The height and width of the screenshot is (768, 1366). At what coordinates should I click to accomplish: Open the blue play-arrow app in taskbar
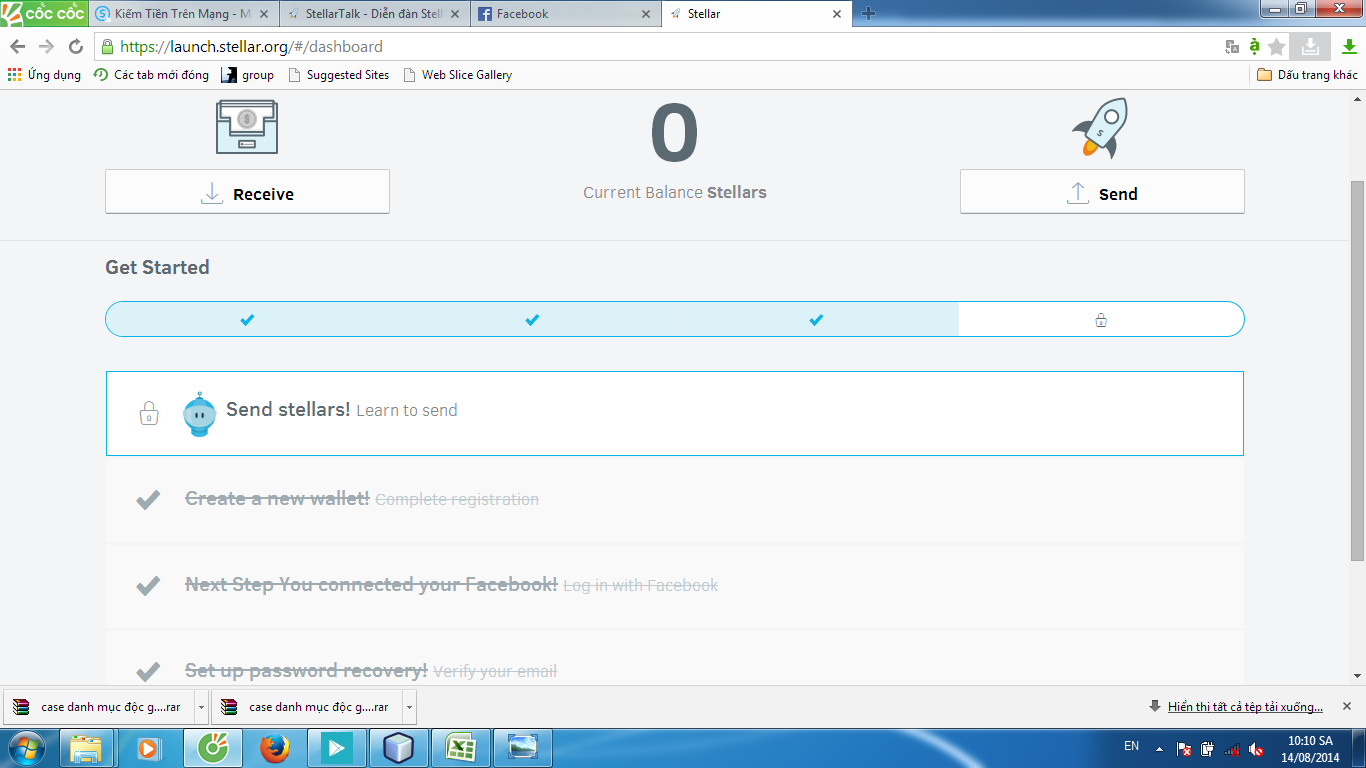pyautogui.click(x=336, y=748)
